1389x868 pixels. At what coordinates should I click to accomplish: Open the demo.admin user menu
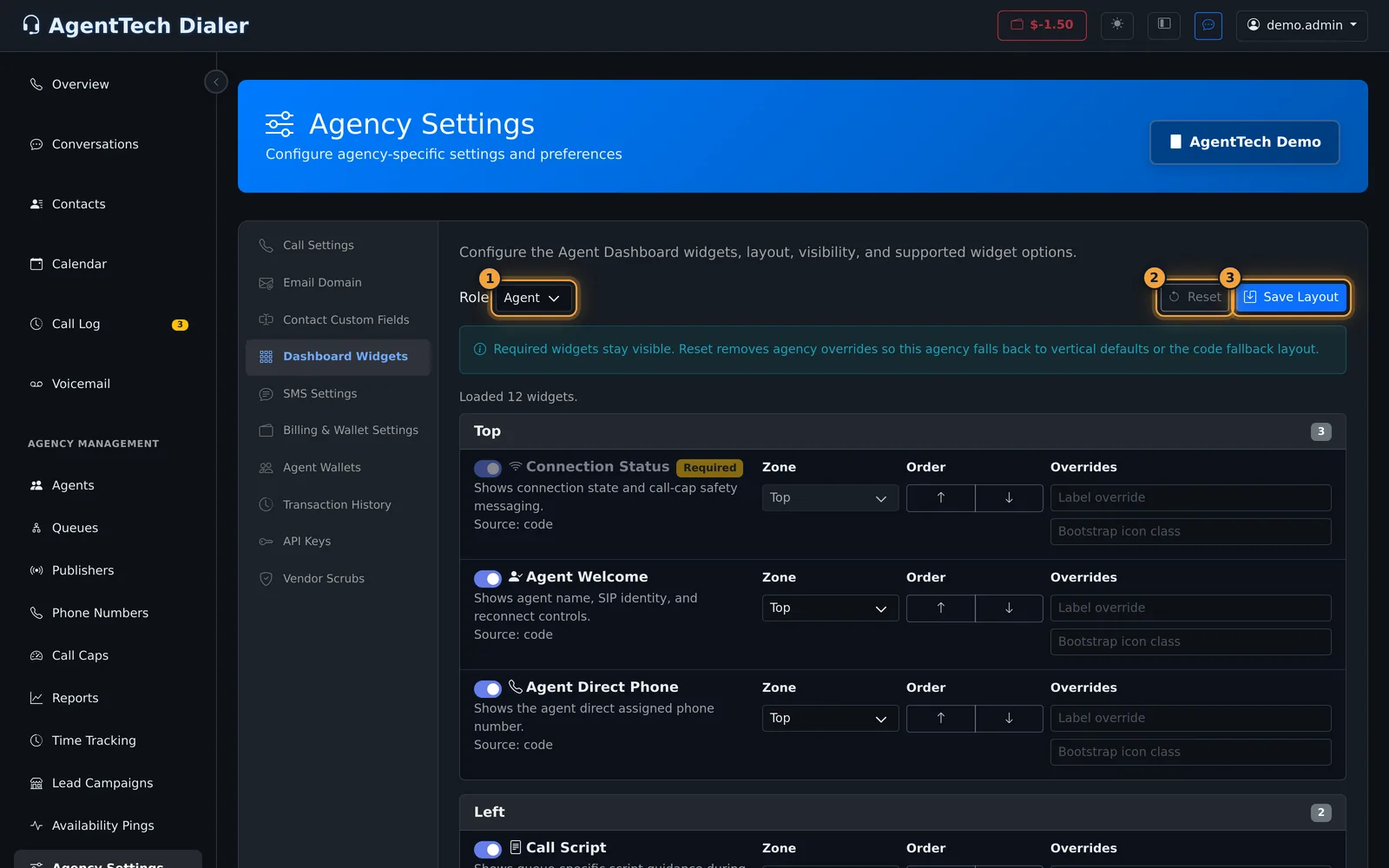pyautogui.click(x=1301, y=25)
